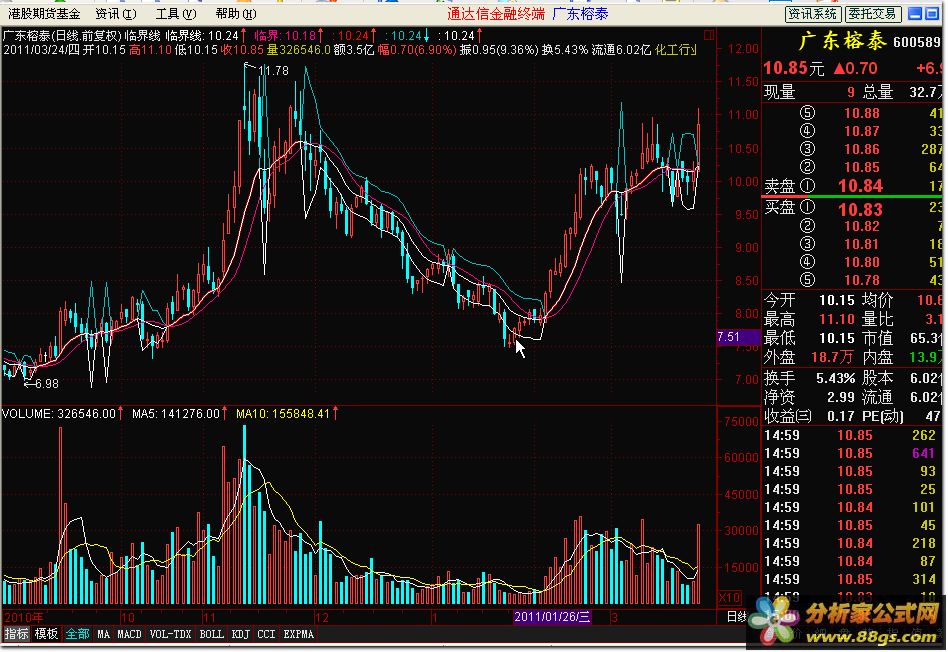Click the 买盘 ① price 10.83
Screen dimensions: 948x652
860,210
